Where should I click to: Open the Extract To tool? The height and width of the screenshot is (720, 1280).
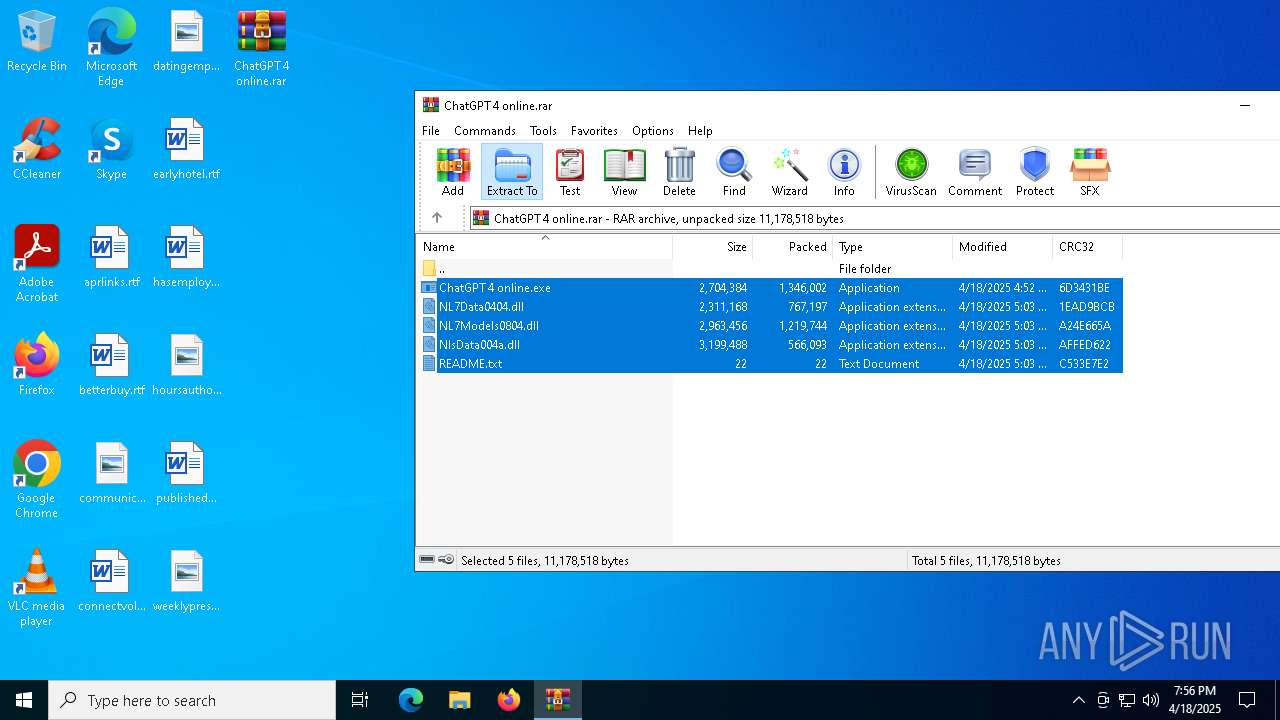click(512, 172)
